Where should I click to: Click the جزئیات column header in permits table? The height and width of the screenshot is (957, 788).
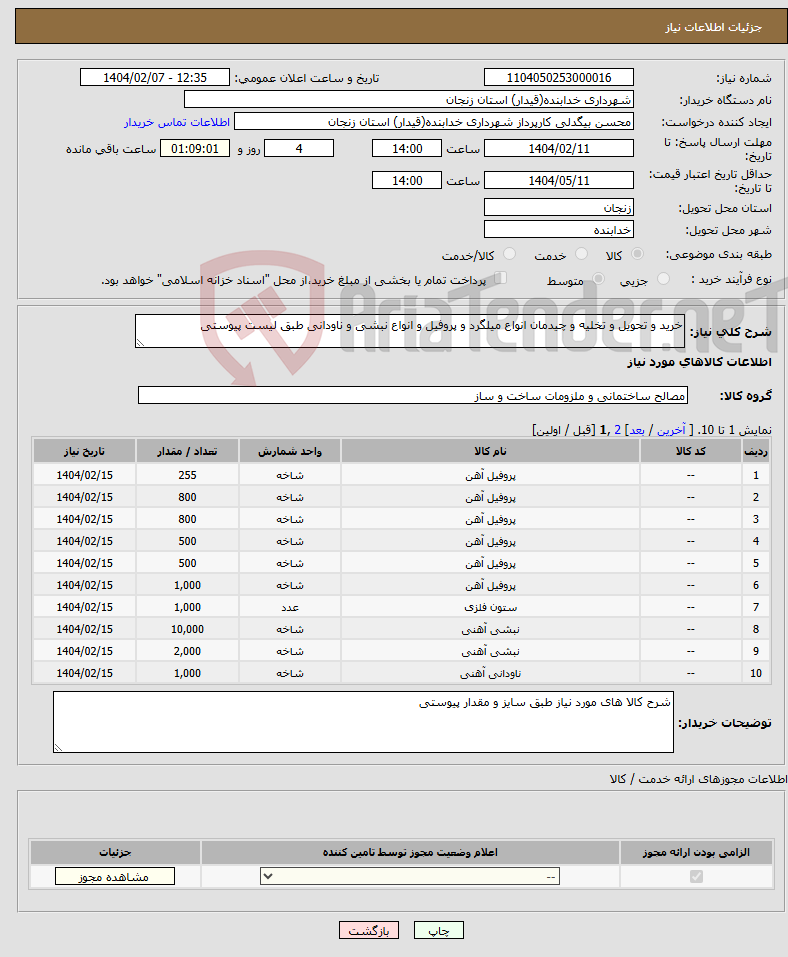tap(115, 852)
